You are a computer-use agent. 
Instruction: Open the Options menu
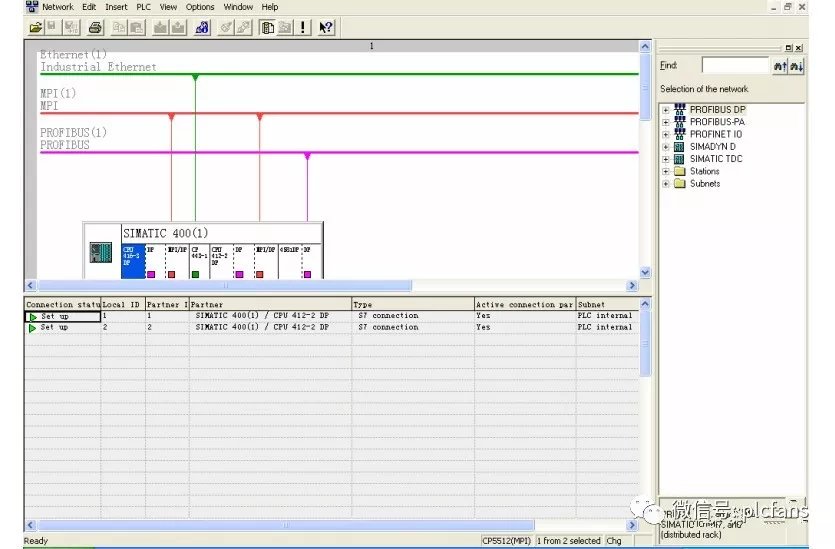(200, 7)
